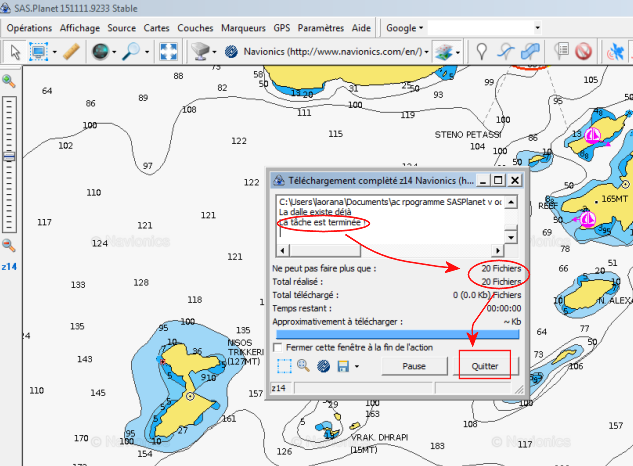633x466 pixels.
Task: Open the Paramètres menu
Action: click(x=321, y=28)
